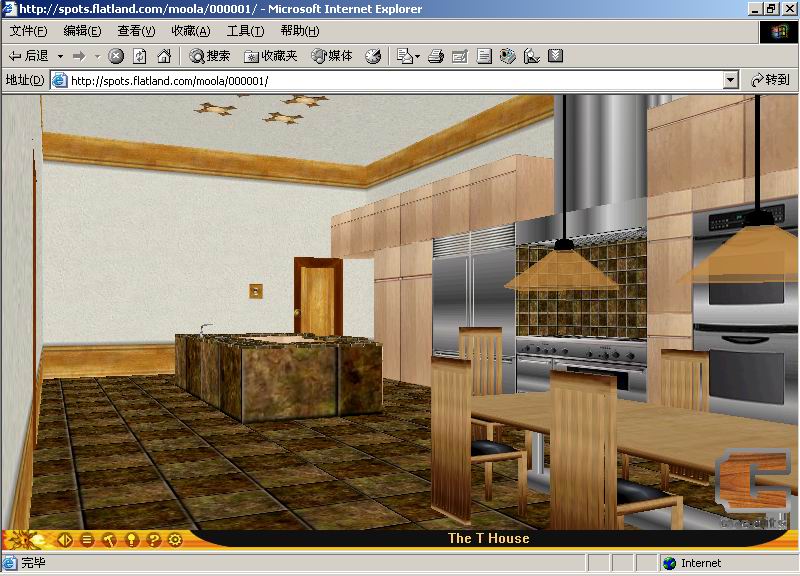The width and height of the screenshot is (800, 576).
Task: Click the edit page toolbar icon
Action: (460, 56)
